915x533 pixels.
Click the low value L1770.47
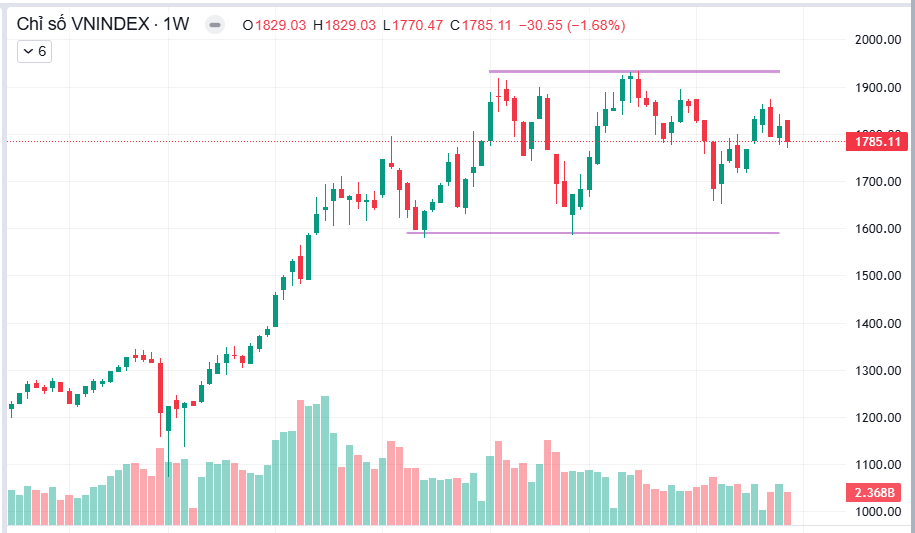[x=413, y=25]
